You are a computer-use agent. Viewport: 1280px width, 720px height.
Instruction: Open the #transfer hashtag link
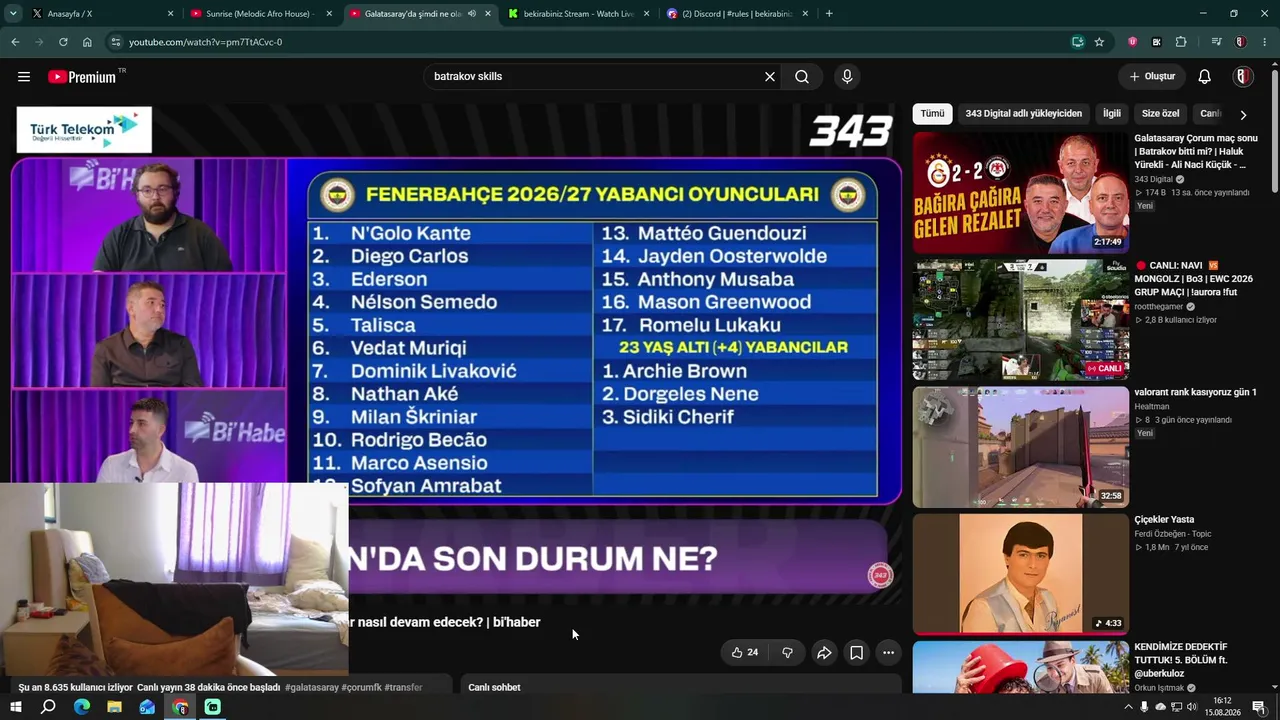tap(404, 688)
